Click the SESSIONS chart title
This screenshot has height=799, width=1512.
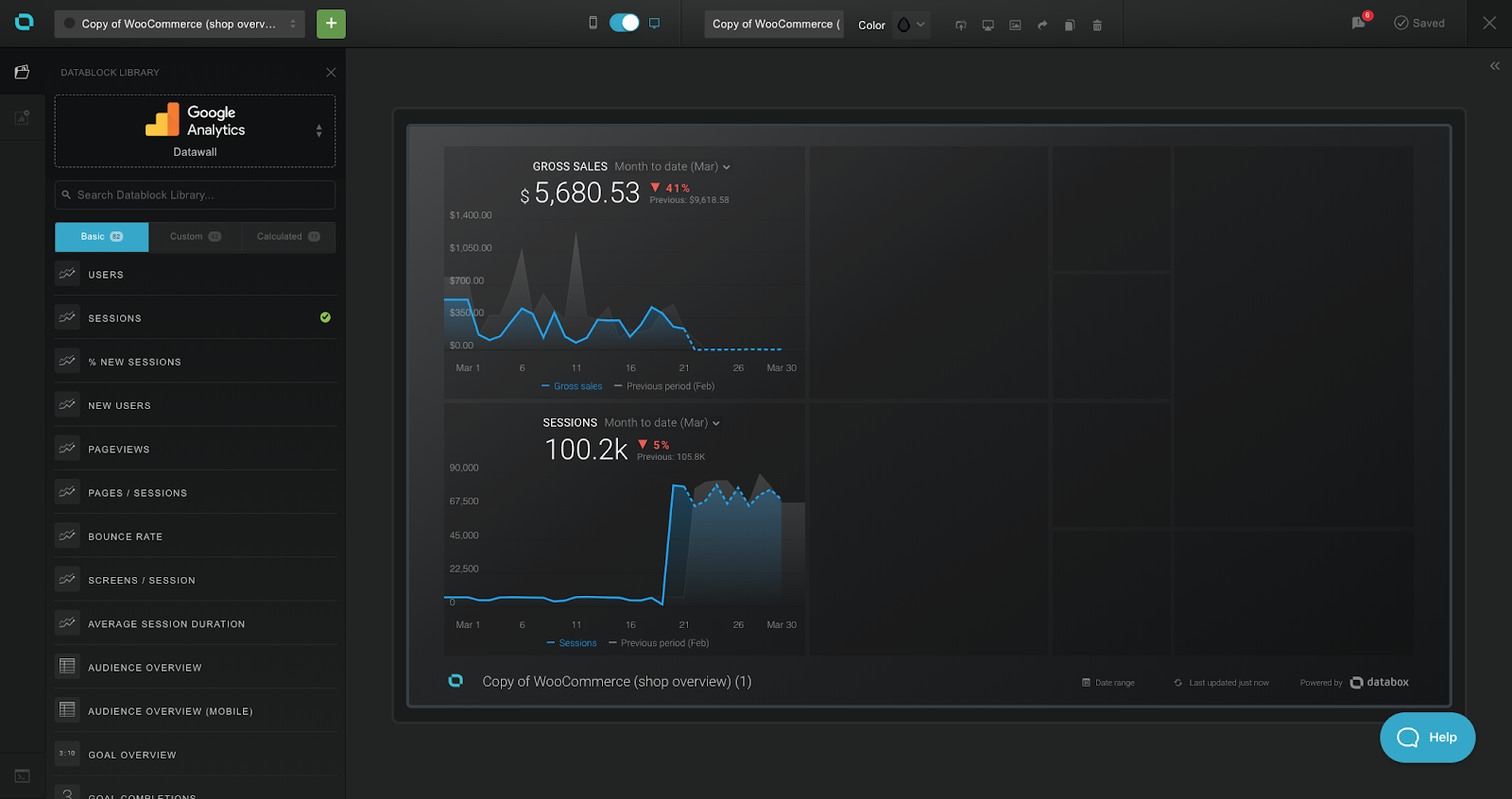click(x=570, y=423)
